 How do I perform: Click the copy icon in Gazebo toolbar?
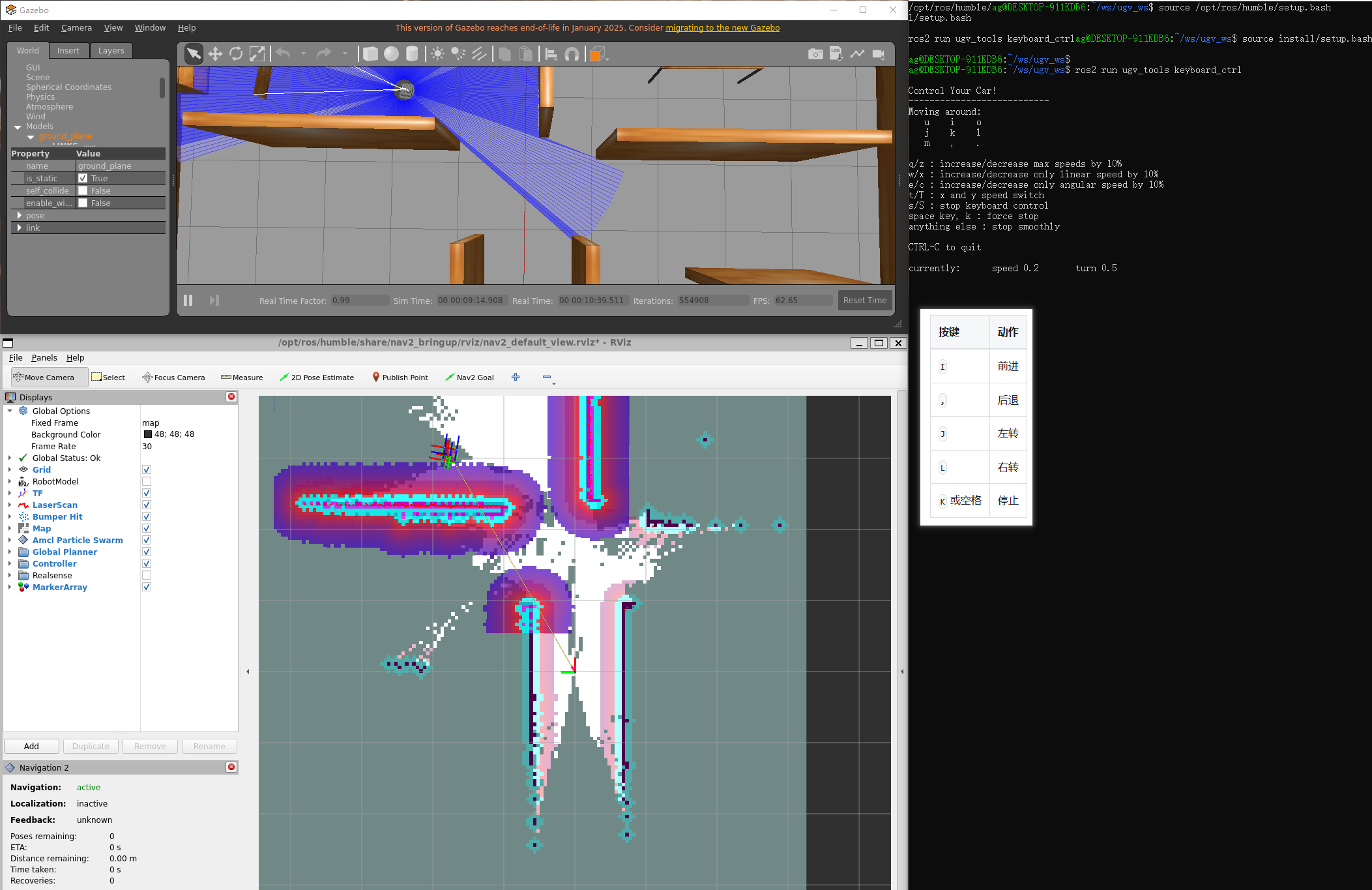[x=504, y=54]
